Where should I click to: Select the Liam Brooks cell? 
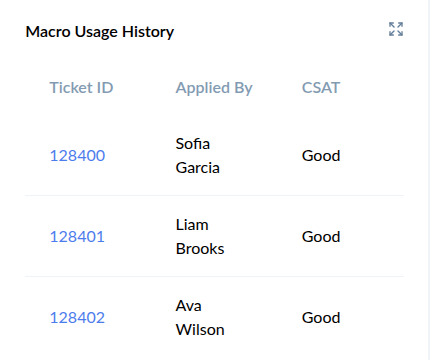click(200, 237)
